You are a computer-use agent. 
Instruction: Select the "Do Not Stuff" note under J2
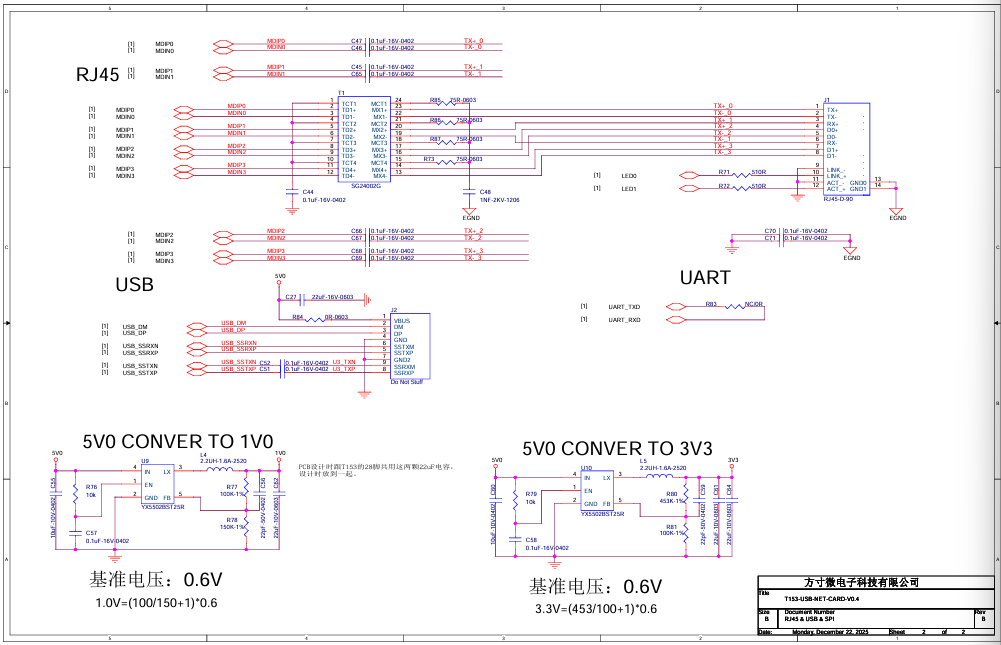click(407, 382)
